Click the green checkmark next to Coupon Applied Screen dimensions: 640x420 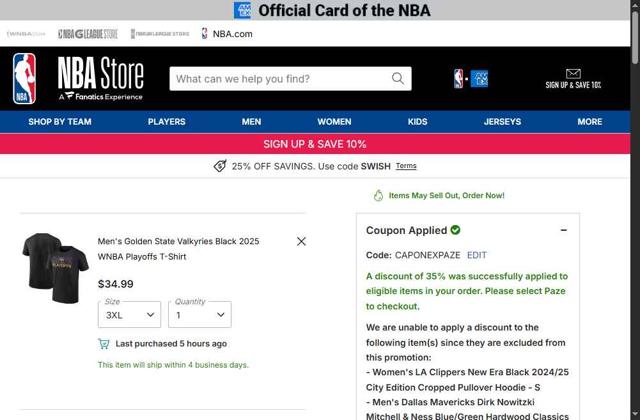coord(455,230)
